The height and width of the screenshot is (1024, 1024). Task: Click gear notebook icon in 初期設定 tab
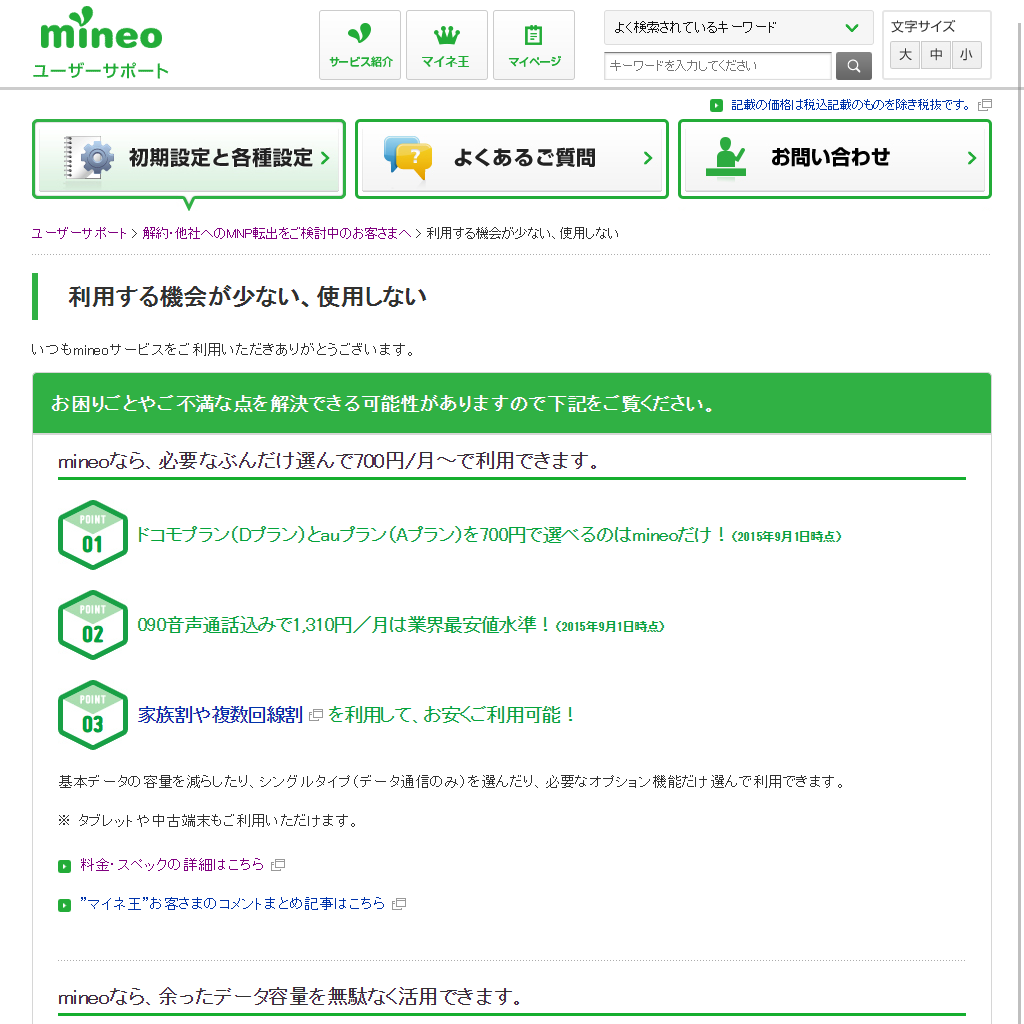coord(88,157)
